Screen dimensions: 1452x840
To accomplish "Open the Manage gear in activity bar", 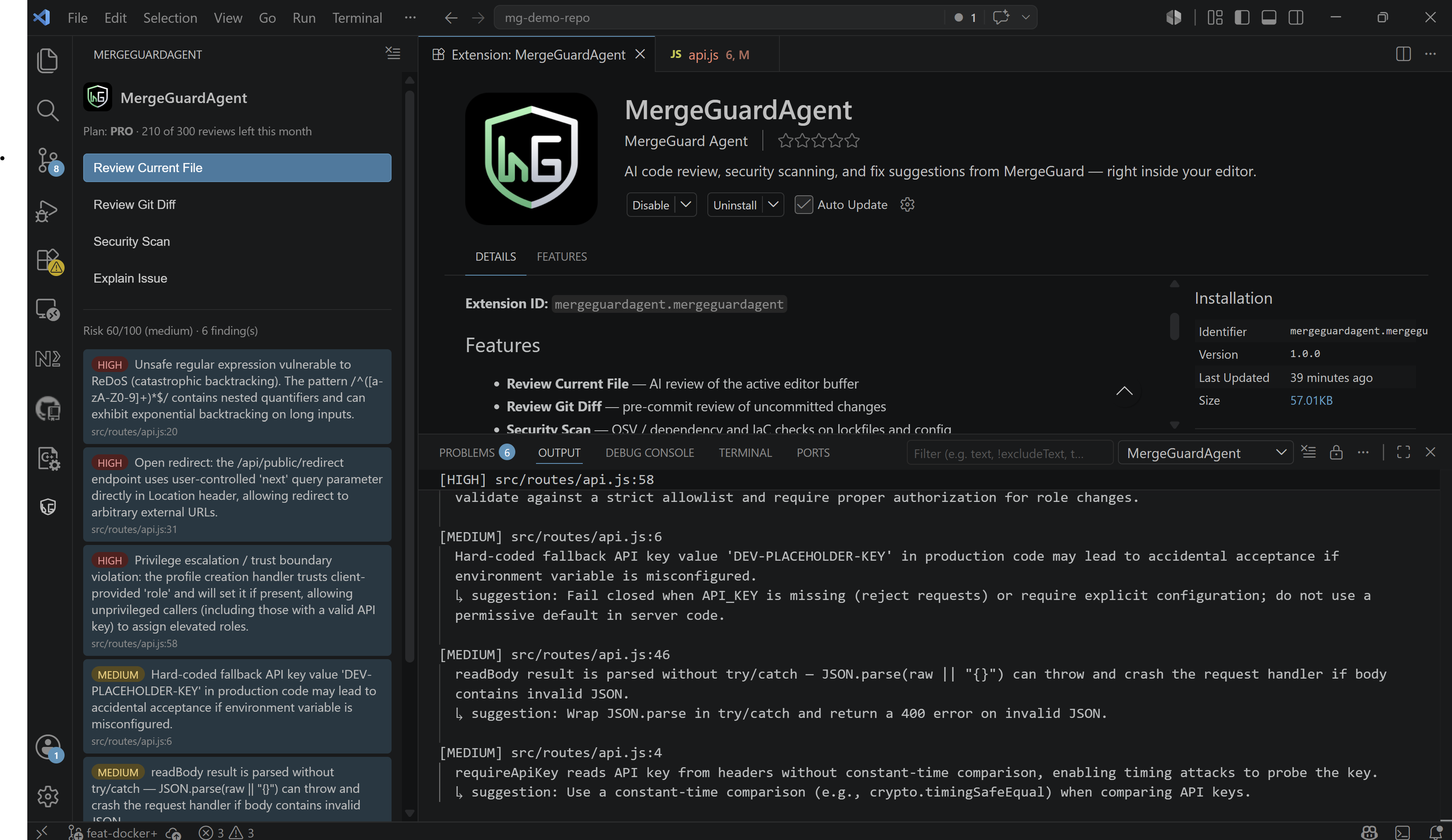I will coord(47,796).
